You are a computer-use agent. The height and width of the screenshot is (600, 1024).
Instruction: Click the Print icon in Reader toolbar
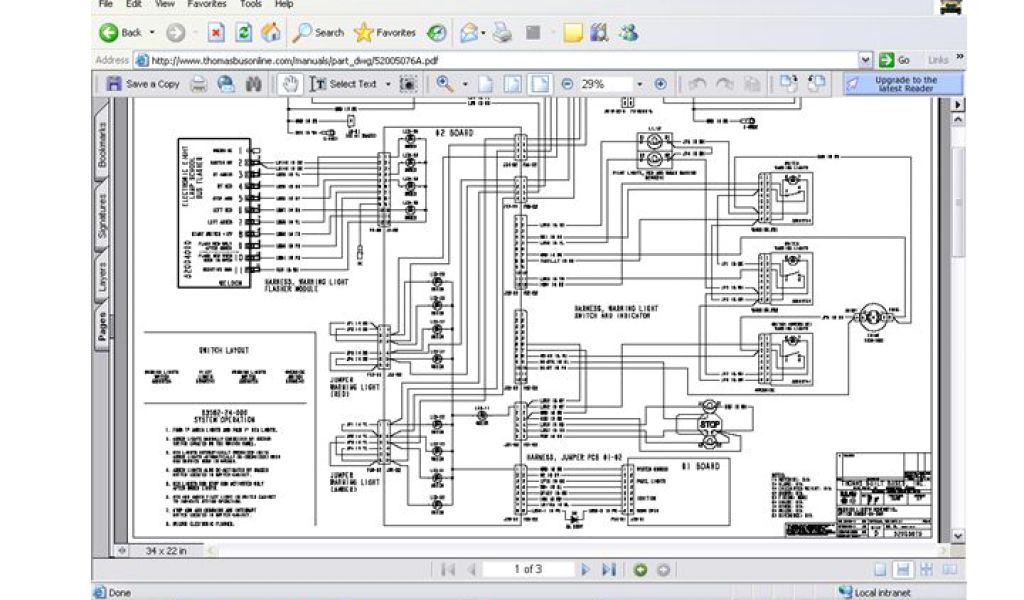[200, 85]
